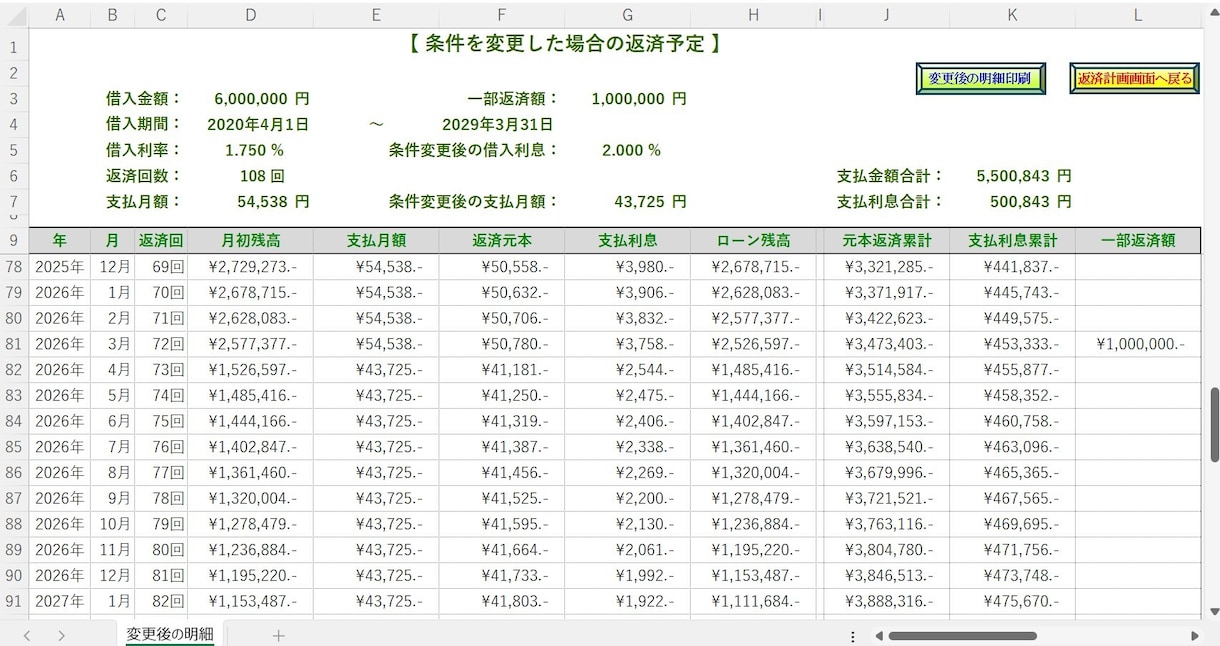The height and width of the screenshot is (646, 1220).
Task: Click the horizontal scrollbar thumb
Action: point(962,636)
